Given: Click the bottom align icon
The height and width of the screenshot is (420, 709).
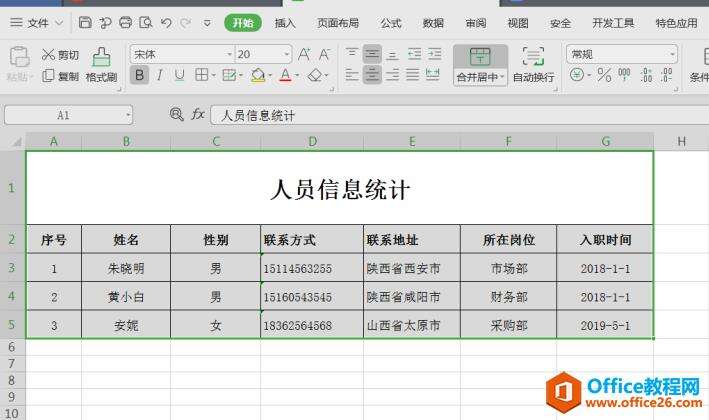Looking at the screenshot, I should [392, 55].
